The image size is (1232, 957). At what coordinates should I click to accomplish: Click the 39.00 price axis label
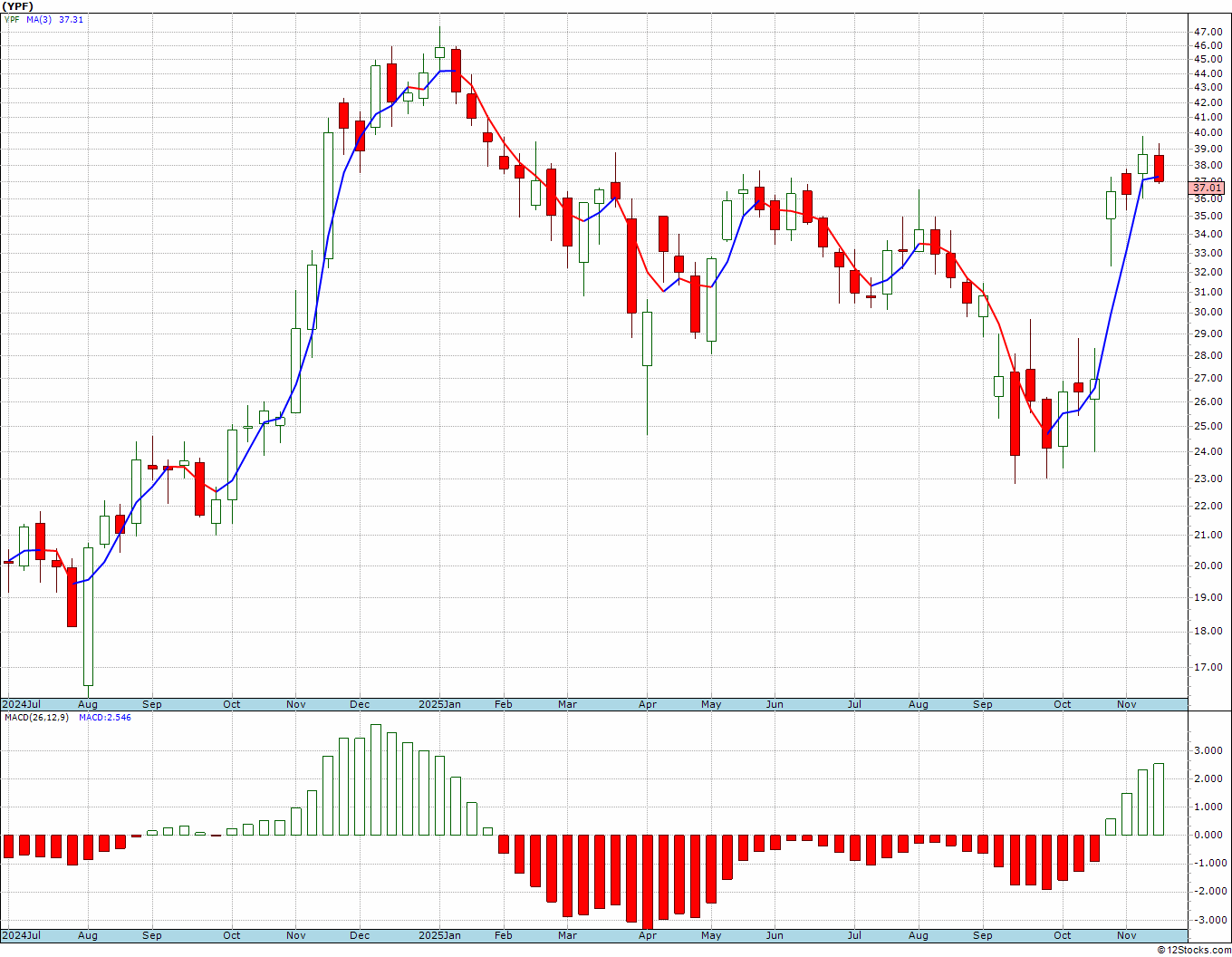tap(1208, 149)
